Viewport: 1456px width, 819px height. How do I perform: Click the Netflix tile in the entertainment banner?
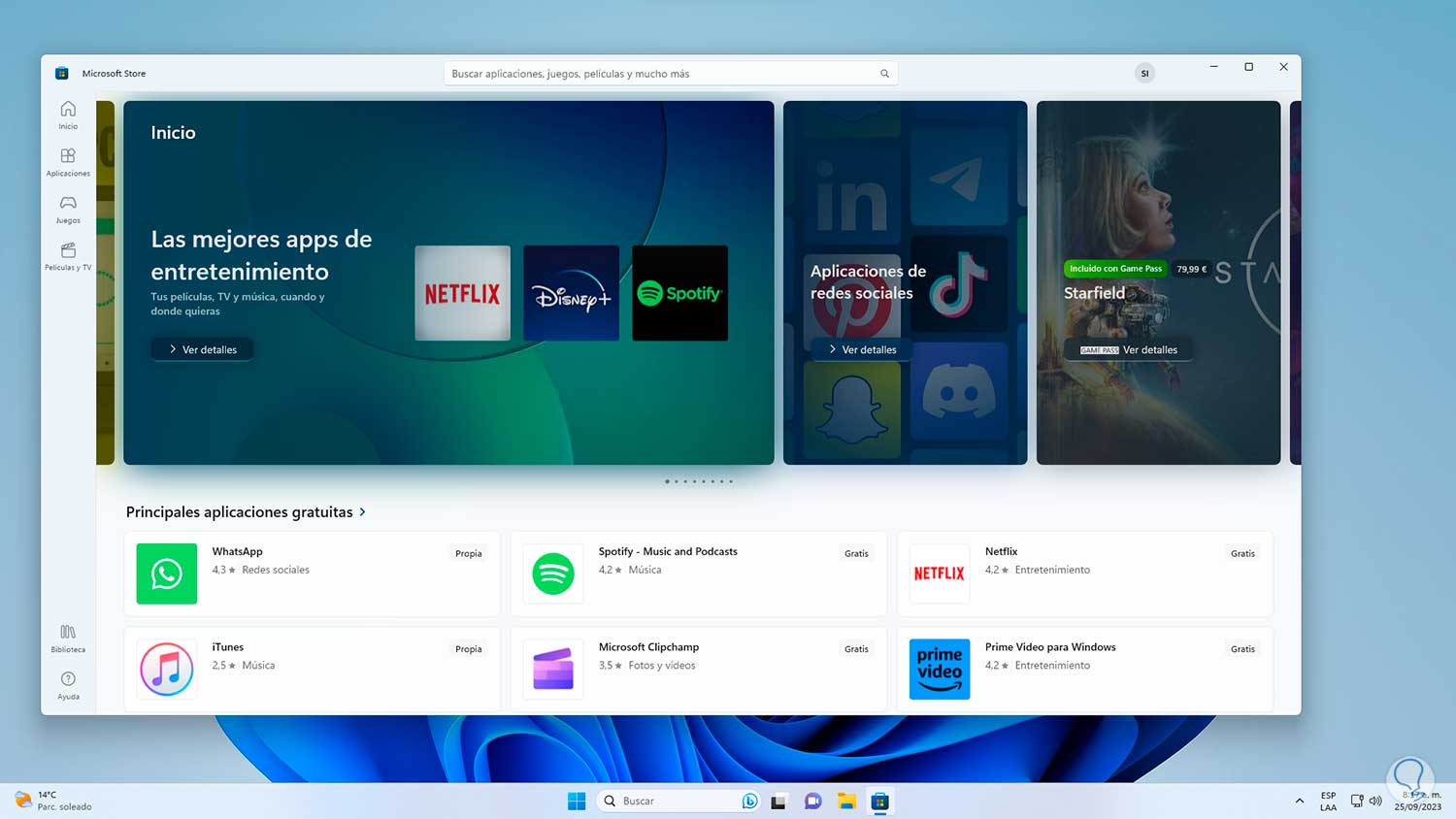[462, 293]
